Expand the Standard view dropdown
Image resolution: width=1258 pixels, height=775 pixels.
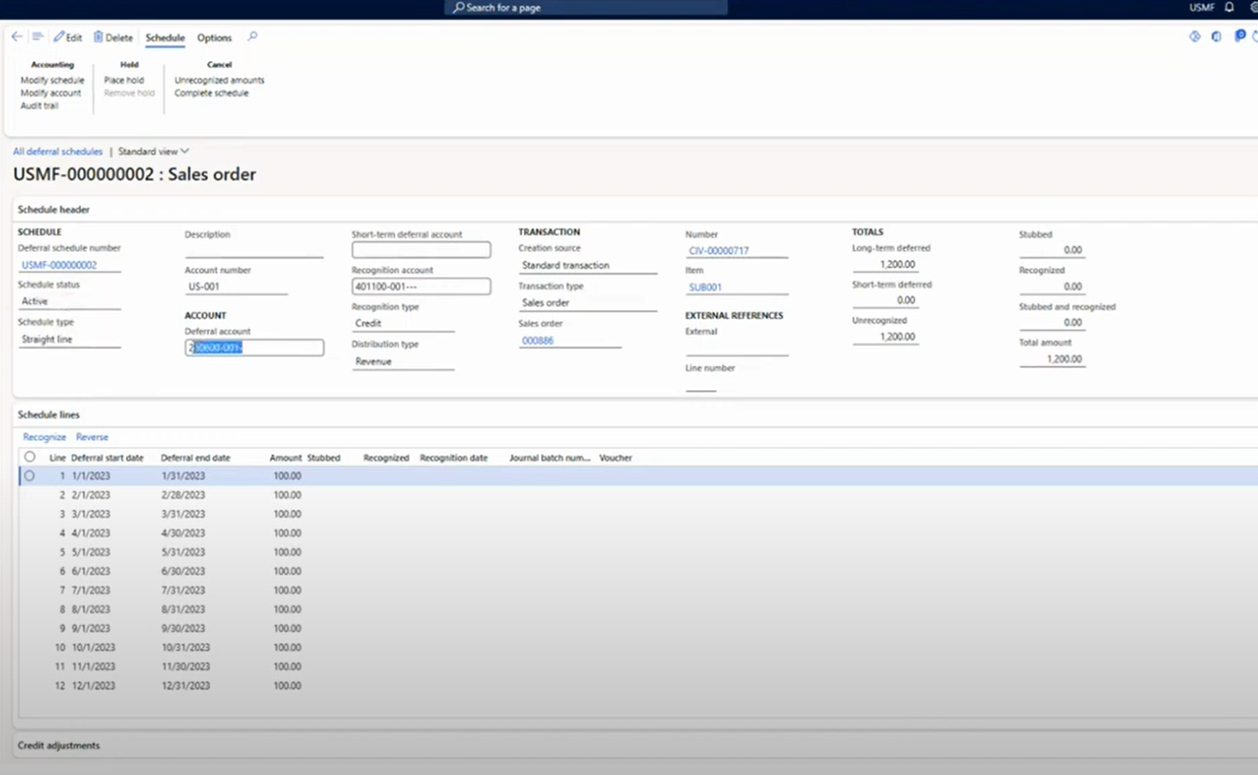[x=153, y=152]
